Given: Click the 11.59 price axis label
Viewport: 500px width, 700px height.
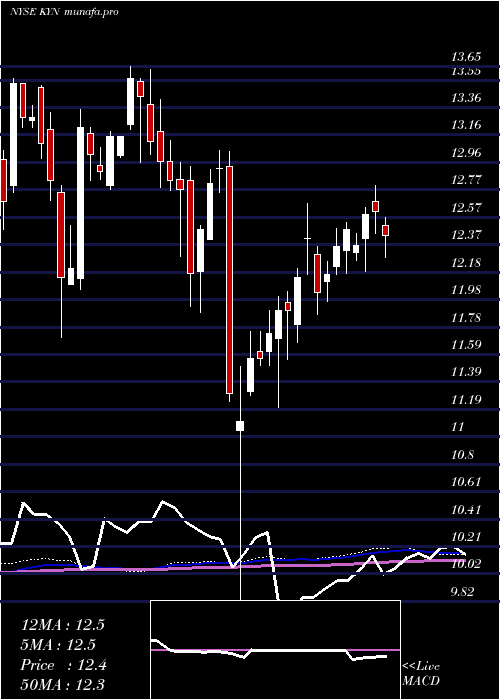Looking at the screenshot, I should click(x=466, y=345).
